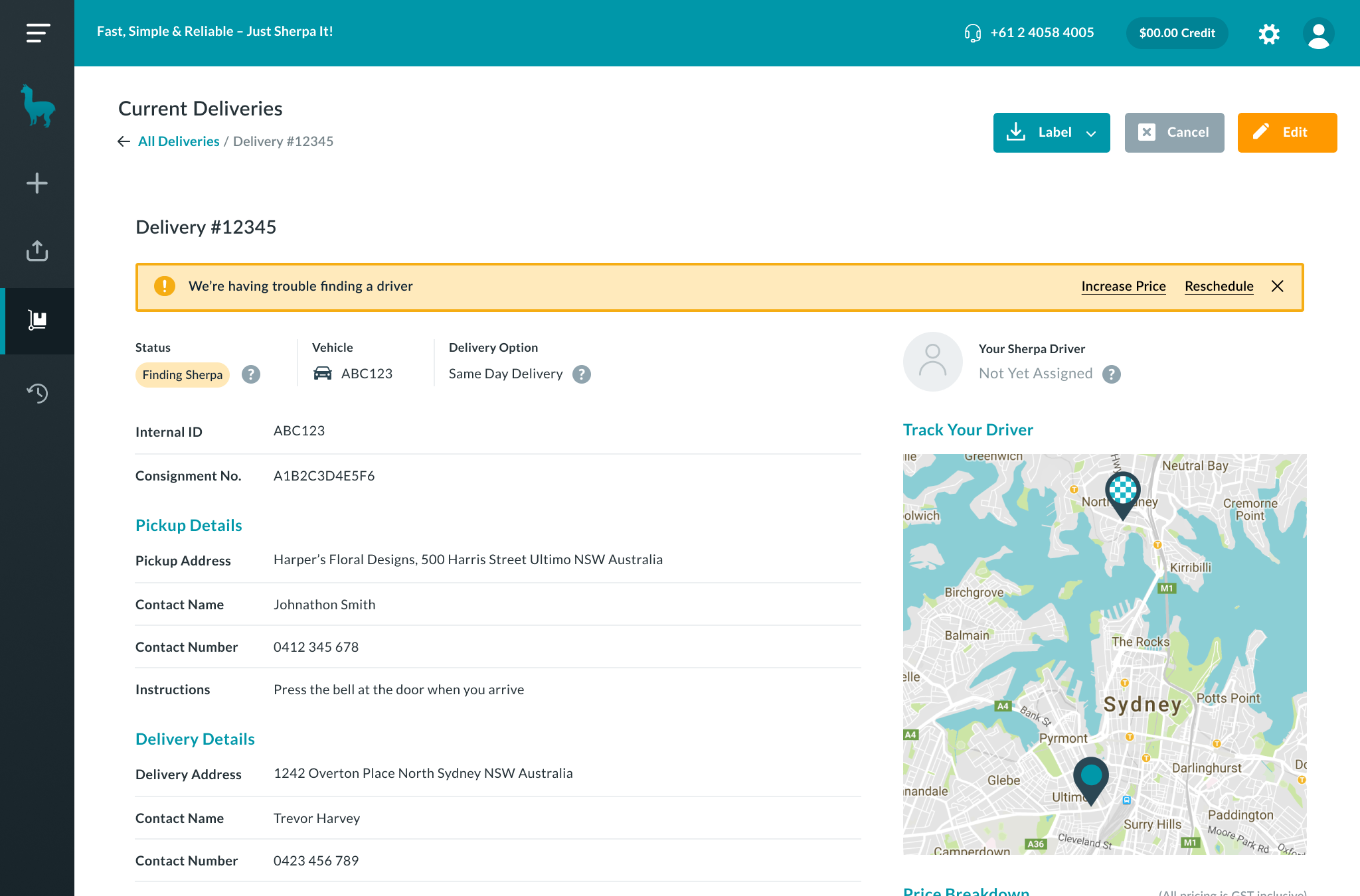Create a new delivery with the plus icon
1360x896 pixels.
click(37, 183)
